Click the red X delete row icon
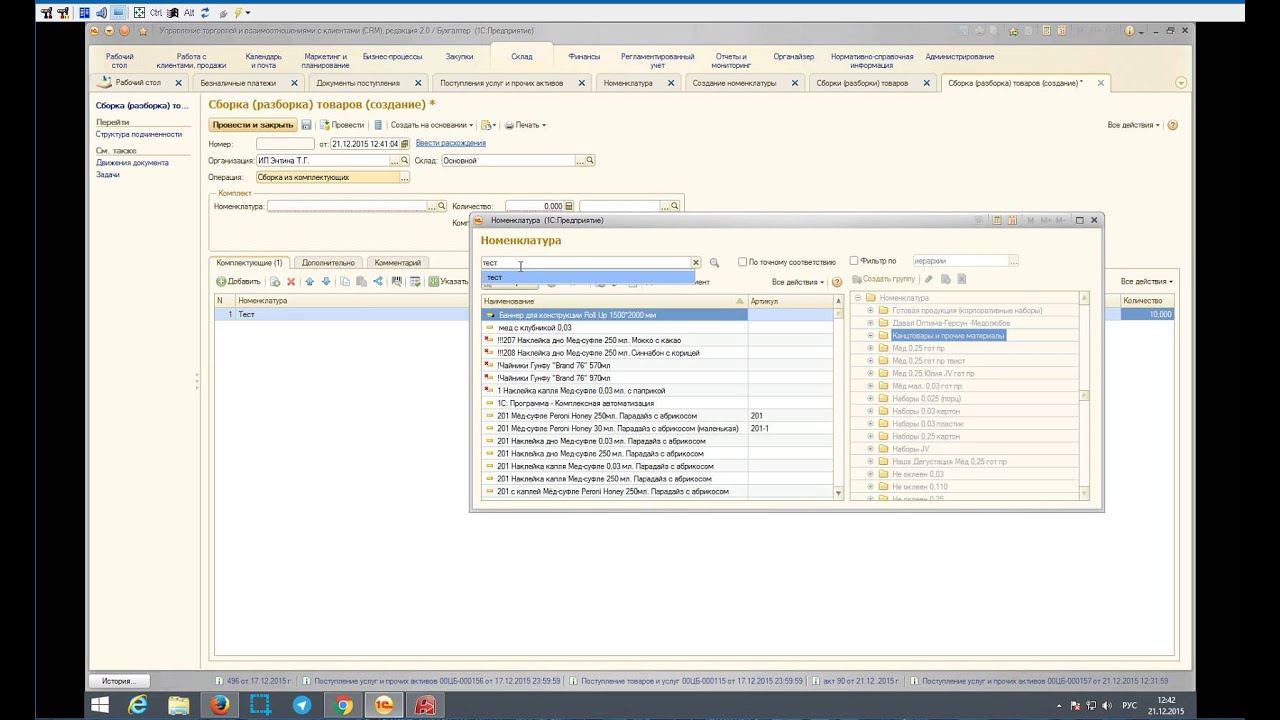Viewport: 1280px width, 720px height. tap(291, 282)
